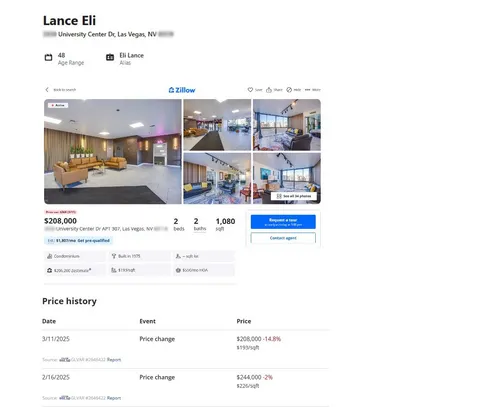Click Report link under 3/11/2025 entry

tap(114, 360)
